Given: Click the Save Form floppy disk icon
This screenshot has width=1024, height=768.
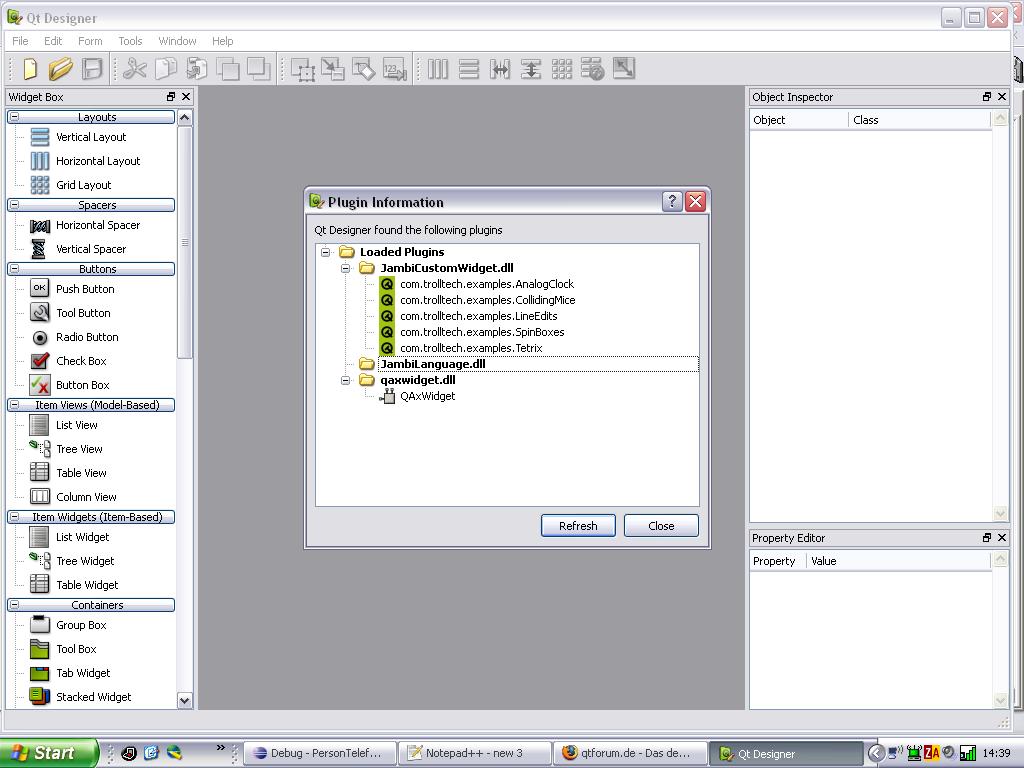Looking at the screenshot, I should pos(92,69).
